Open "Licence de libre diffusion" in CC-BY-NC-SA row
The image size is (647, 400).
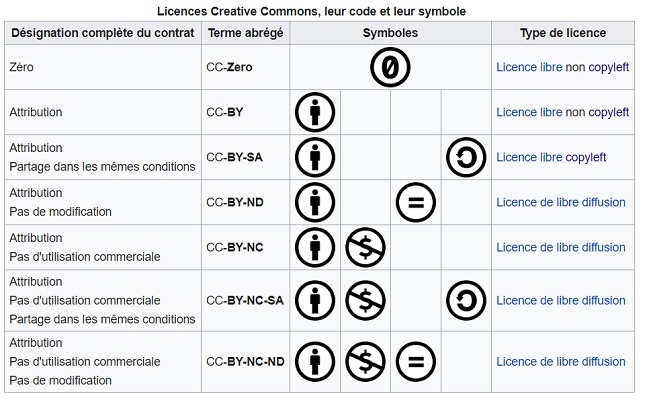point(560,300)
